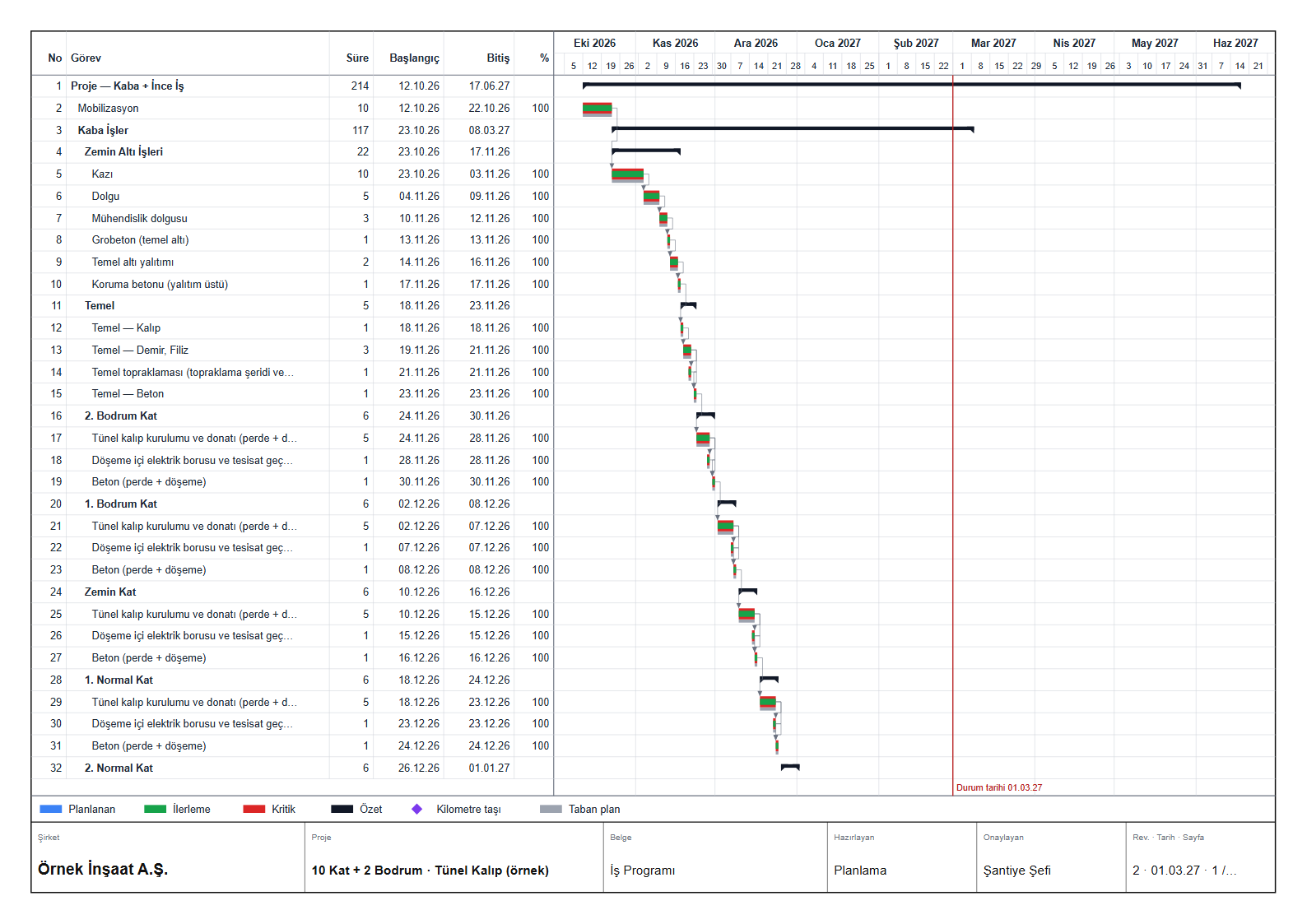
Task: Click the Örnek İnşaat A.Ş. company name
Action: pos(103,869)
